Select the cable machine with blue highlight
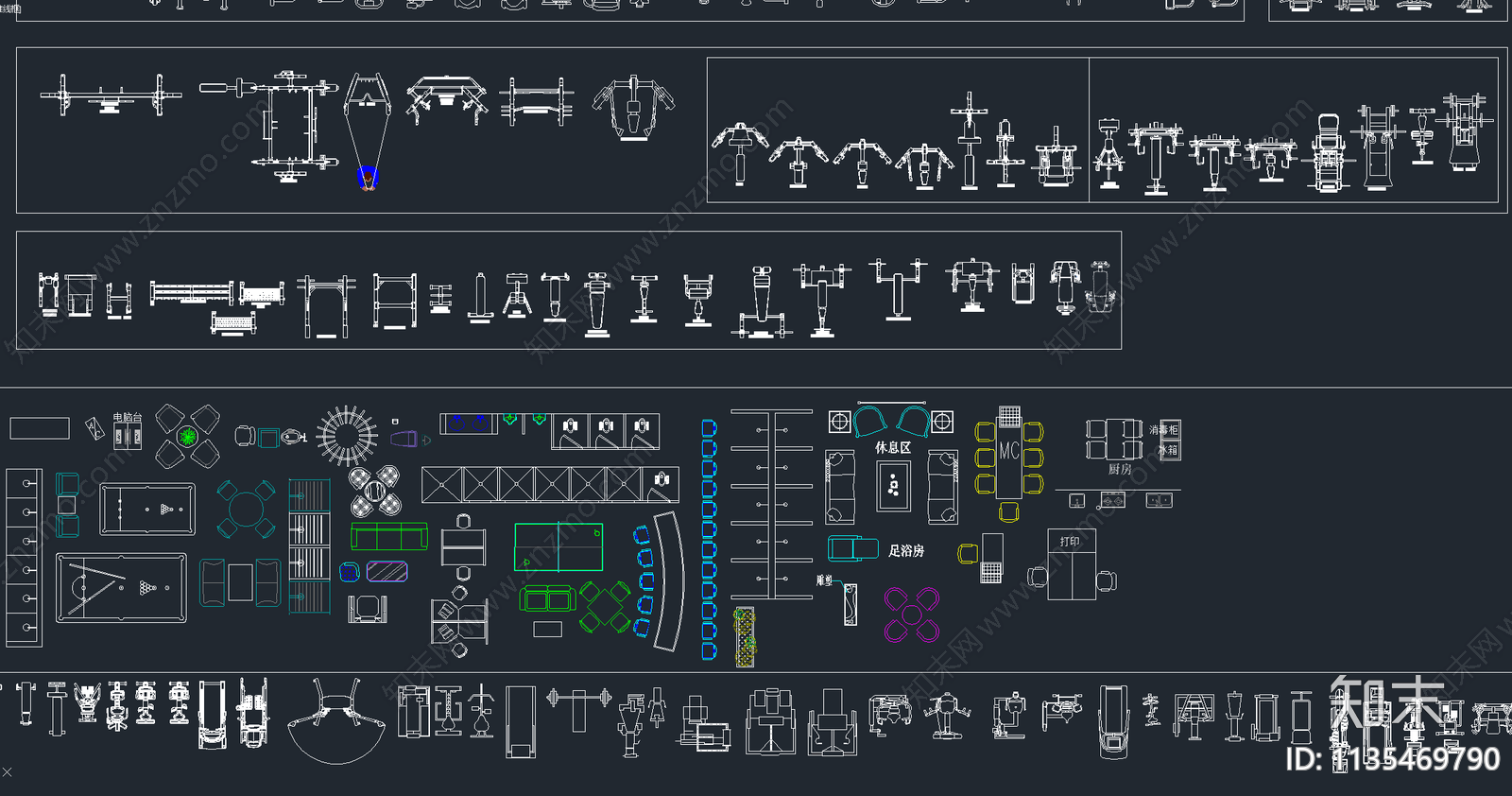Image resolution: width=1512 pixels, height=796 pixels. pyautogui.click(x=368, y=131)
